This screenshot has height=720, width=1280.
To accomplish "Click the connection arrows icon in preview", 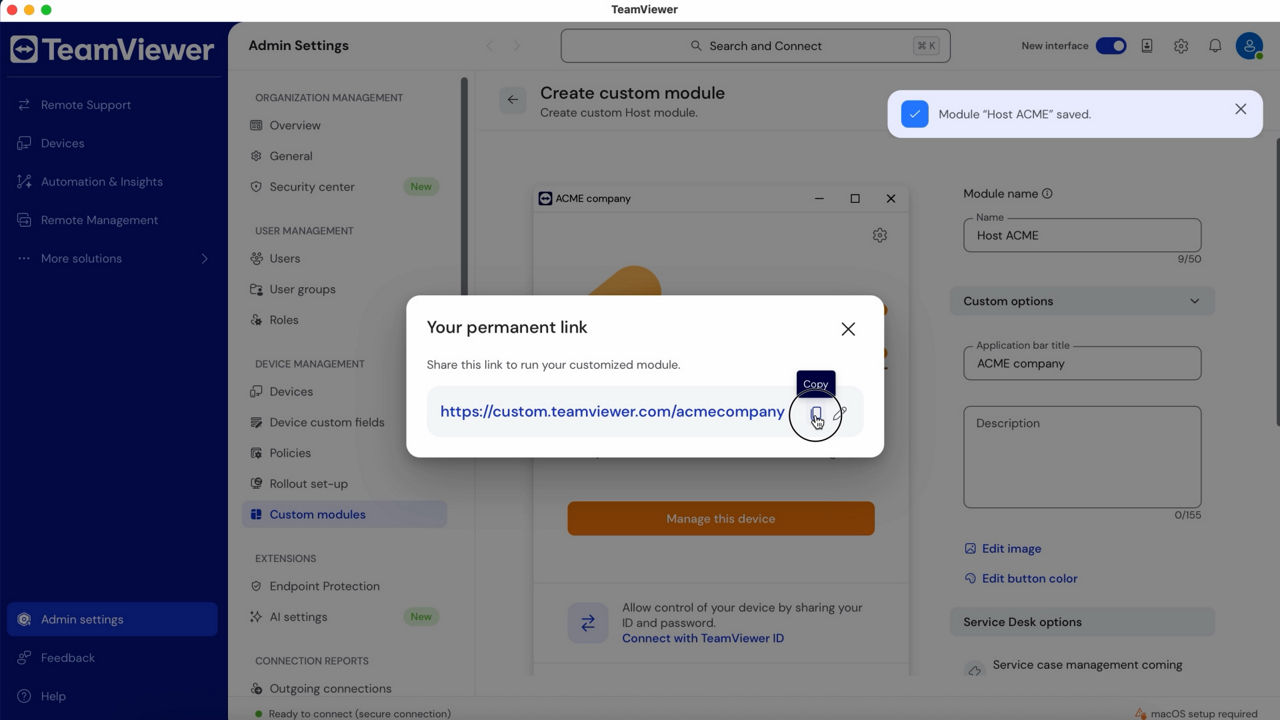I will click(588, 623).
